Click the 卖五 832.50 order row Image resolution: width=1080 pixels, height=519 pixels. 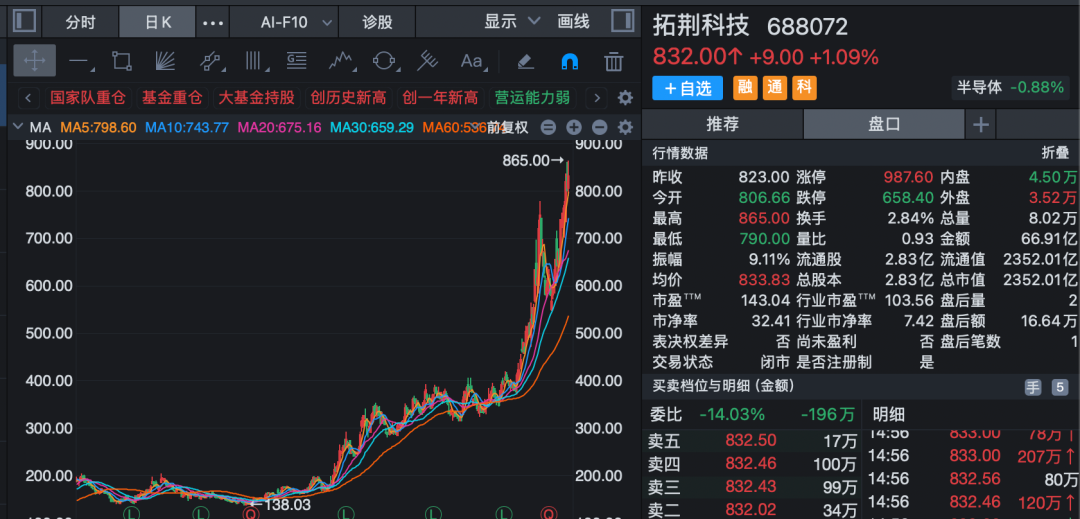(x=751, y=440)
